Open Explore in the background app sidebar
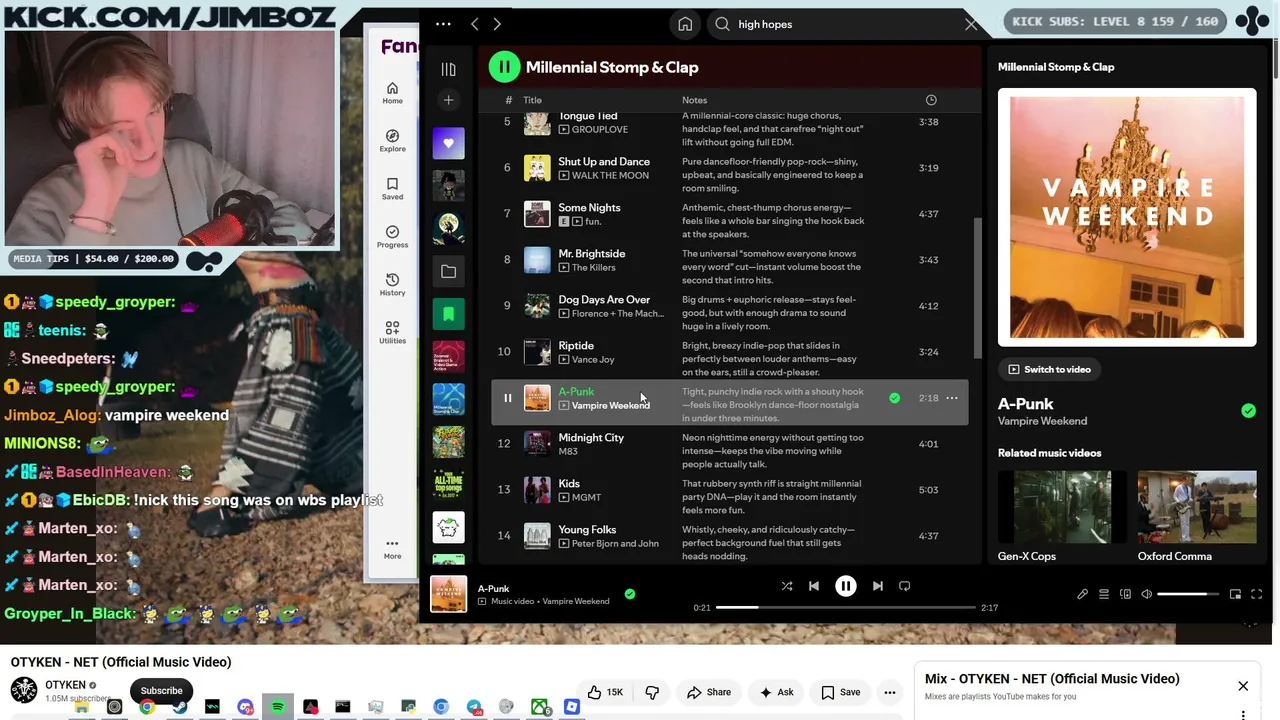Viewport: 1280px width, 720px height. click(392, 141)
